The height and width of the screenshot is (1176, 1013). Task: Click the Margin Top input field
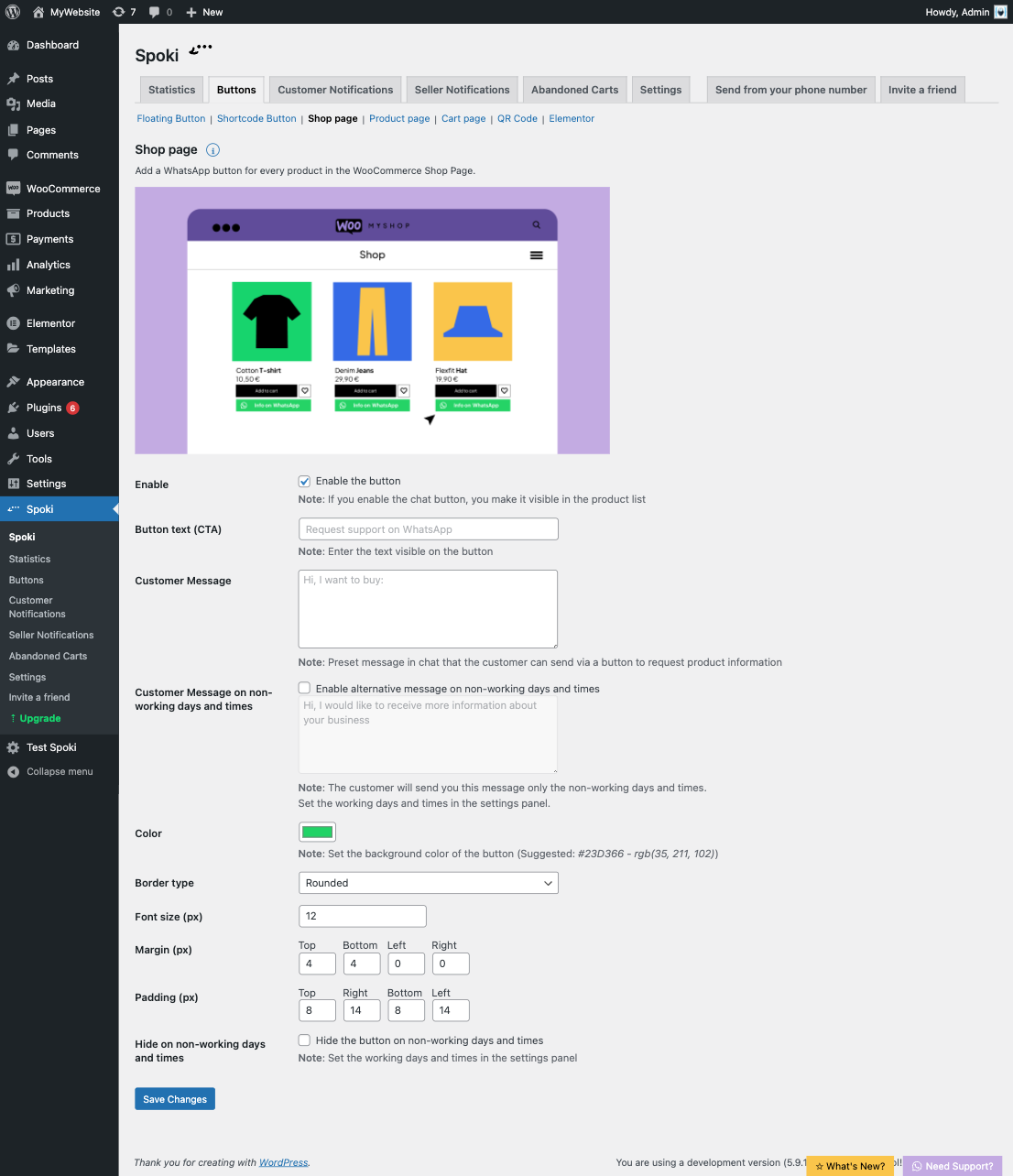[x=317, y=964]
